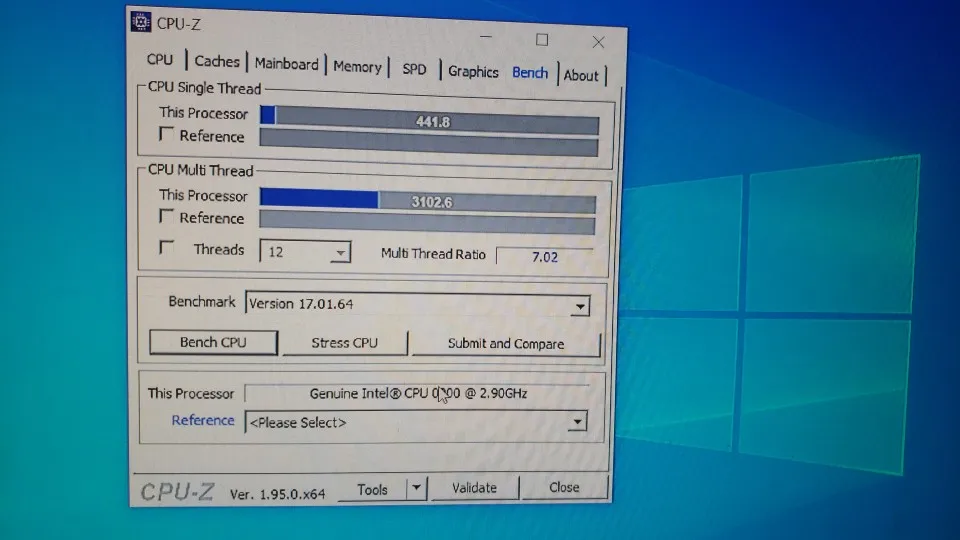The width and height of the screenshot is (960, 540).
Task: Switch to the CPU tab
Action: point(160,60)
